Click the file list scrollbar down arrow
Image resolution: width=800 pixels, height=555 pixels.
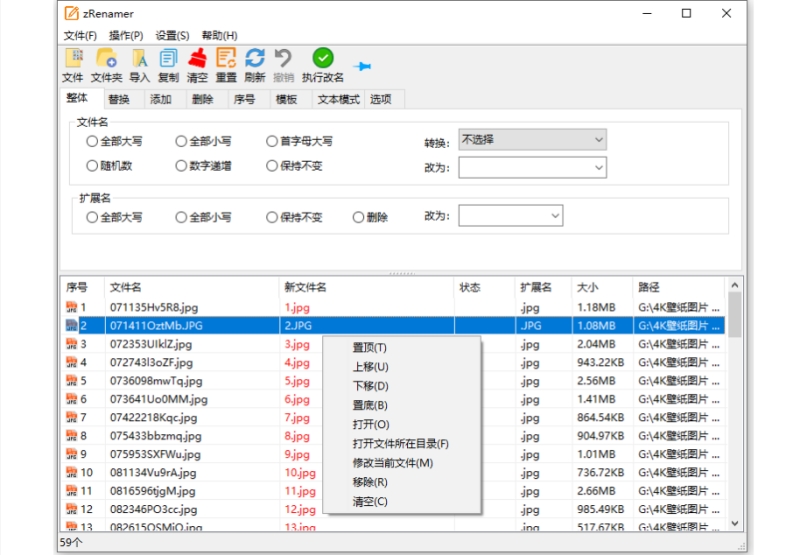click(x=735, y=523)
